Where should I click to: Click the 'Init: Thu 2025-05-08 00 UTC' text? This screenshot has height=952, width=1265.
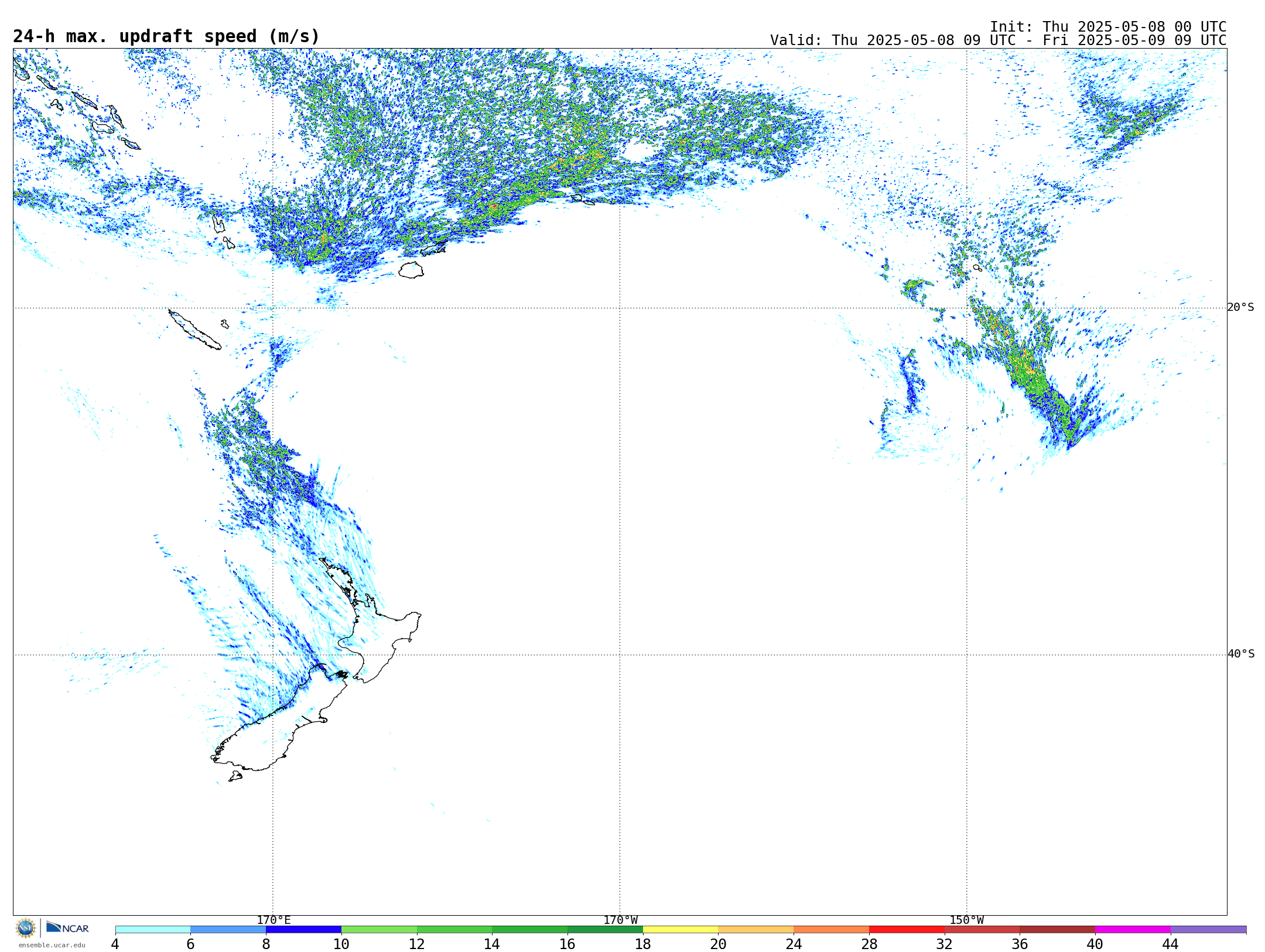[x=1108, y=27]
